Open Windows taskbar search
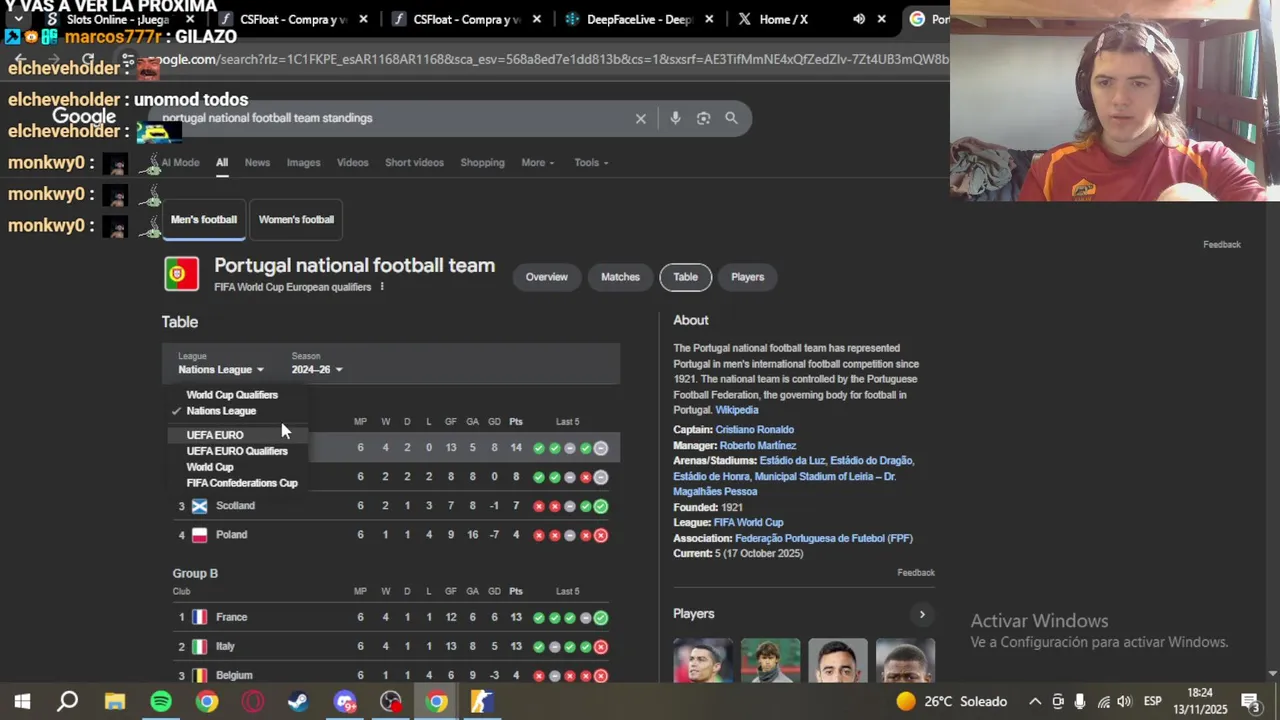The height and width of the screenshot is (720, 1280). click(67, 702)
